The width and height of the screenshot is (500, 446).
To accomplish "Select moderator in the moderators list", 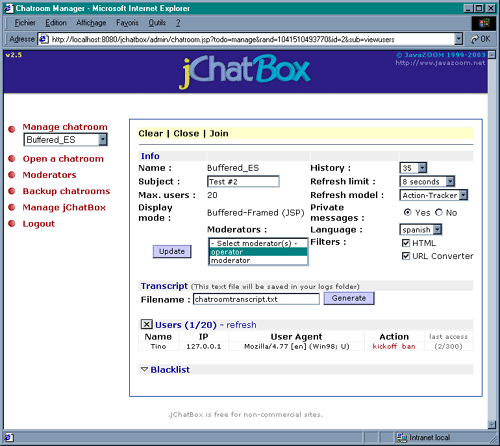I will (x=258, y=260).
